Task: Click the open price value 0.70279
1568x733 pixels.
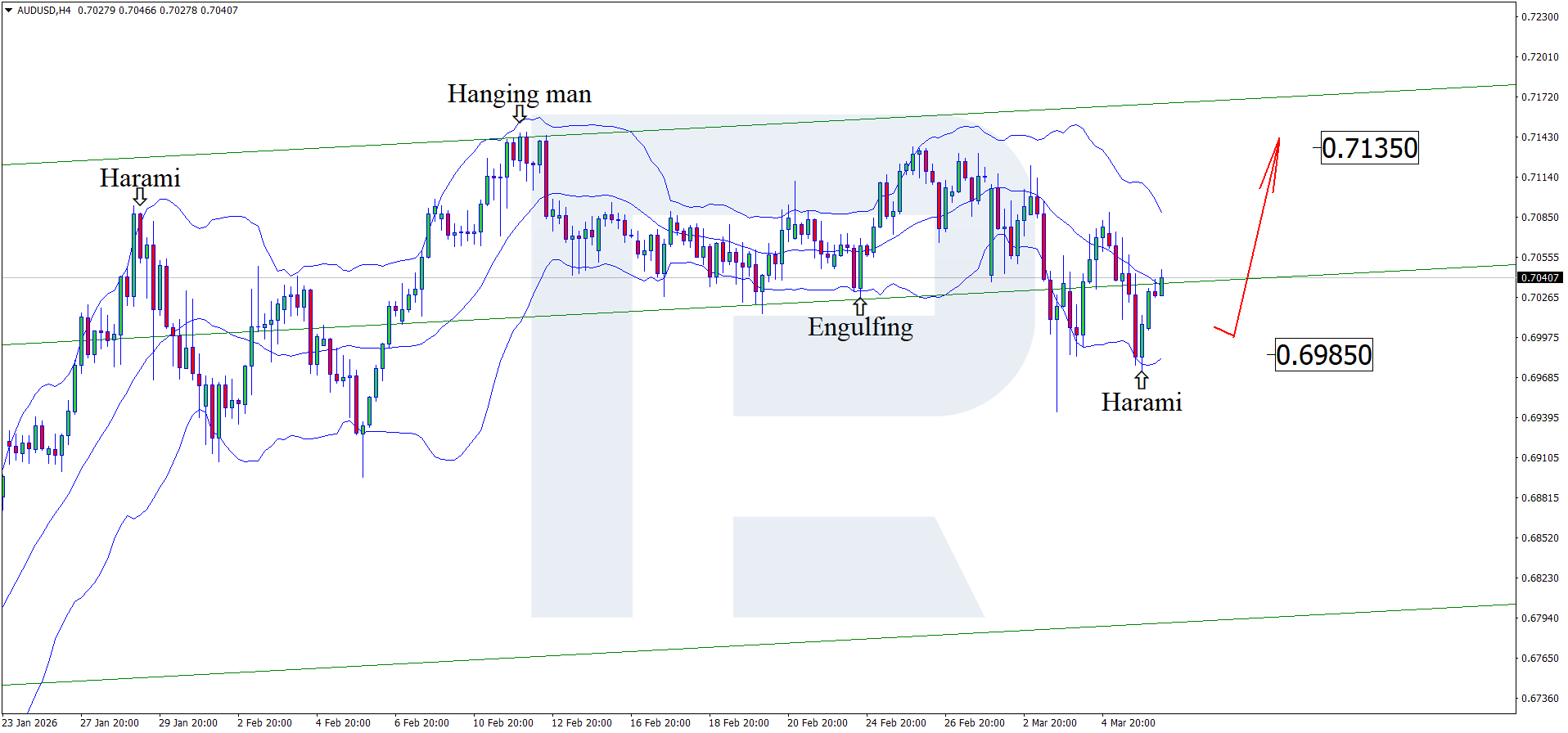Action: (95, 11)
